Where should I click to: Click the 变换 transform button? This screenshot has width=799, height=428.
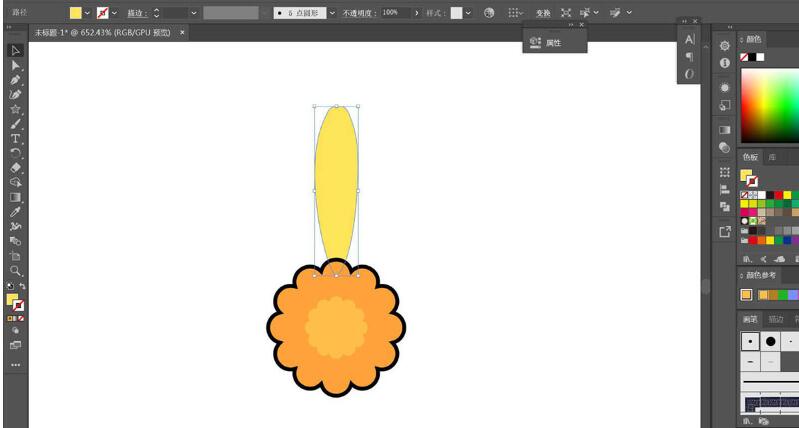542,13
